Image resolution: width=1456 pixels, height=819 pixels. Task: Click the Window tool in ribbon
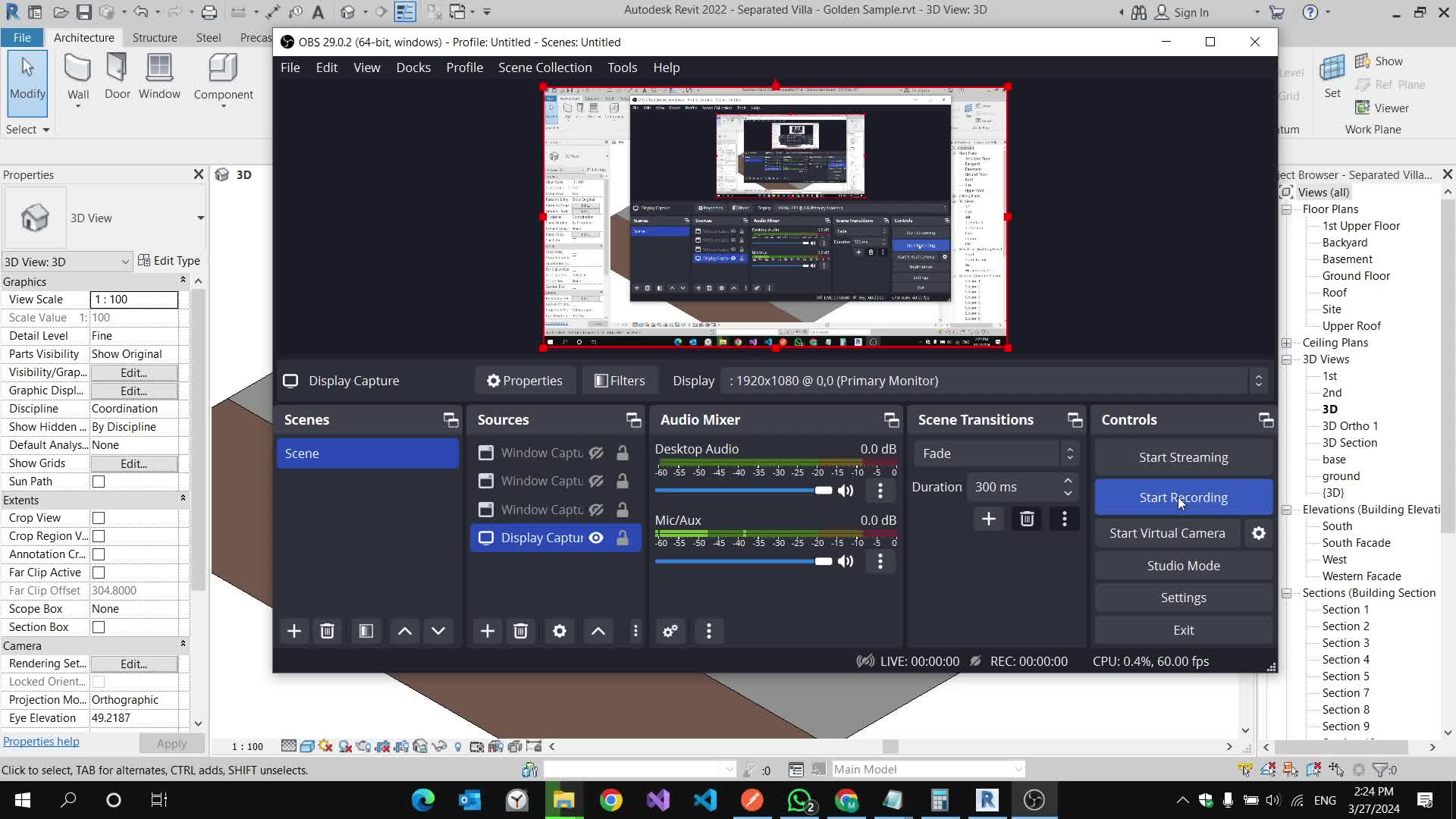tap(159, 76)
